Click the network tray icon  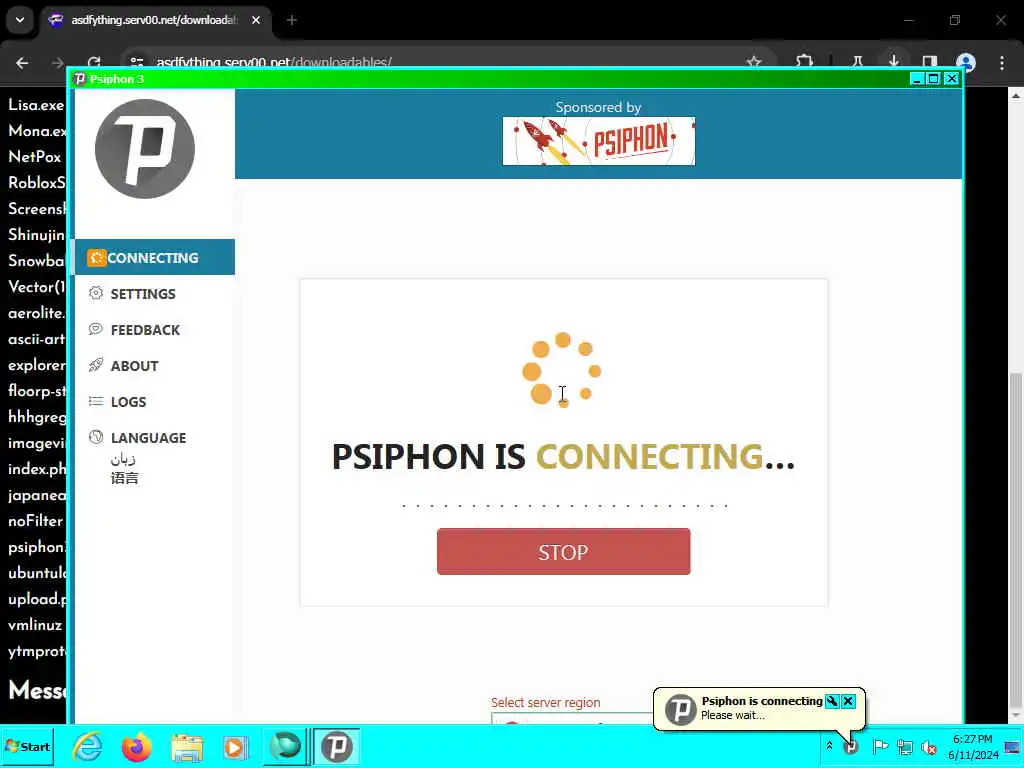[x=904, y=746]
